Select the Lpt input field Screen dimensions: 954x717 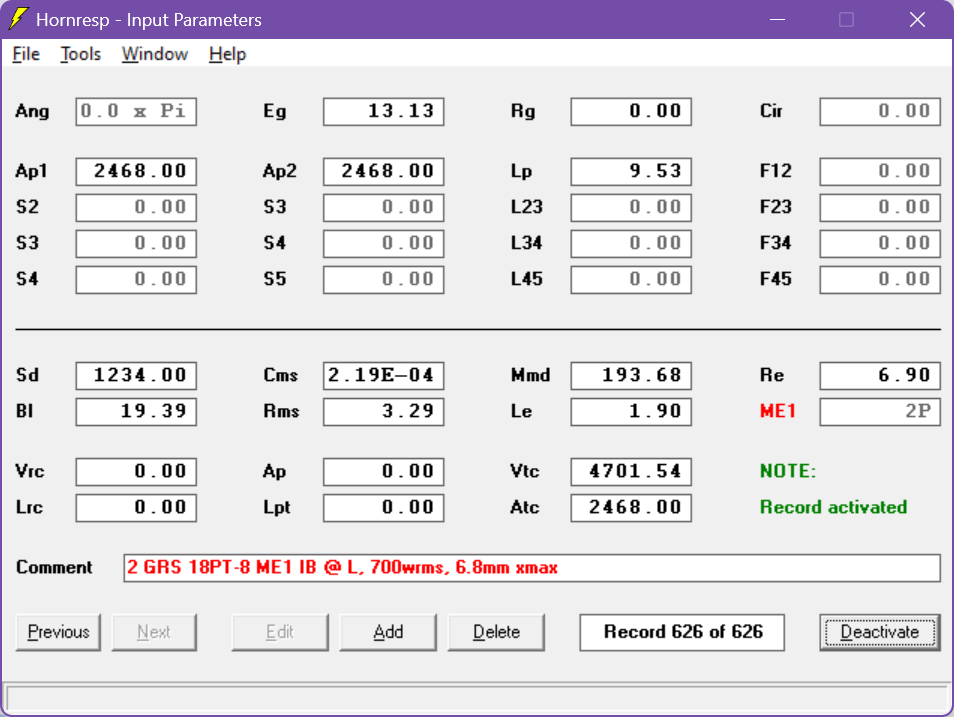tap(384, 508)
